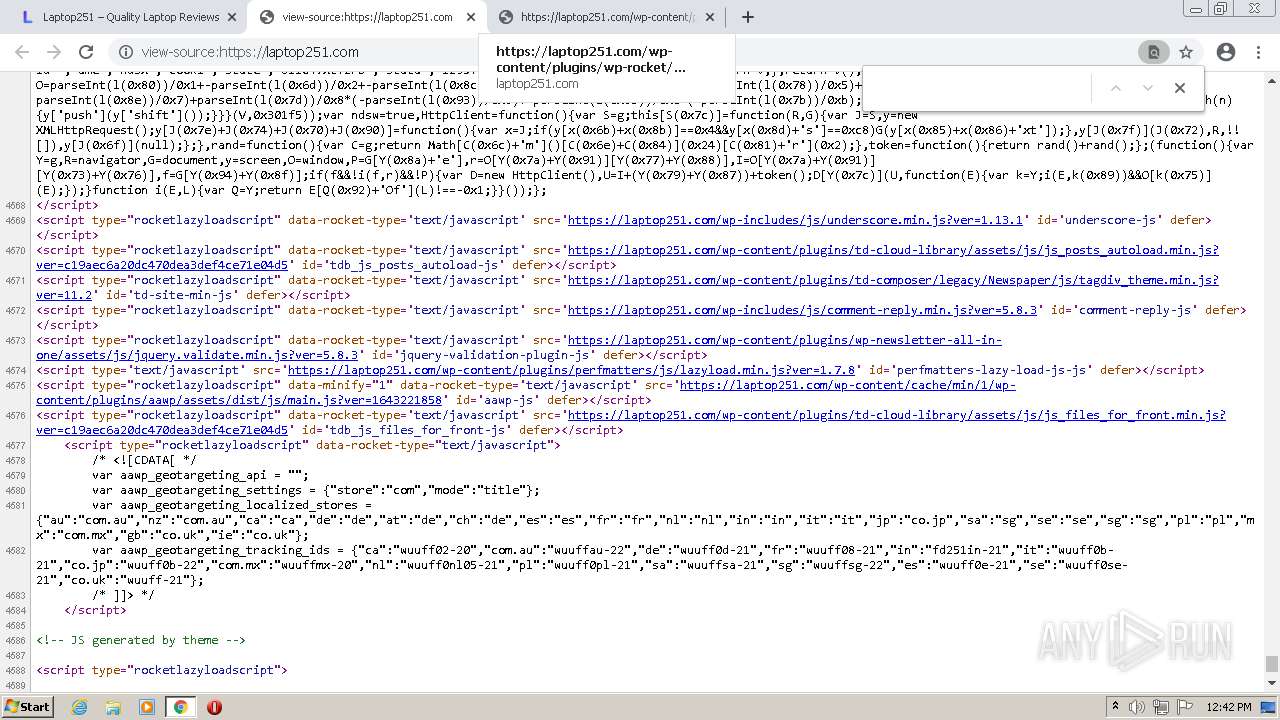Open the Action Center flag icon
Screen dimensions: 1280x720
point(1185,707)
